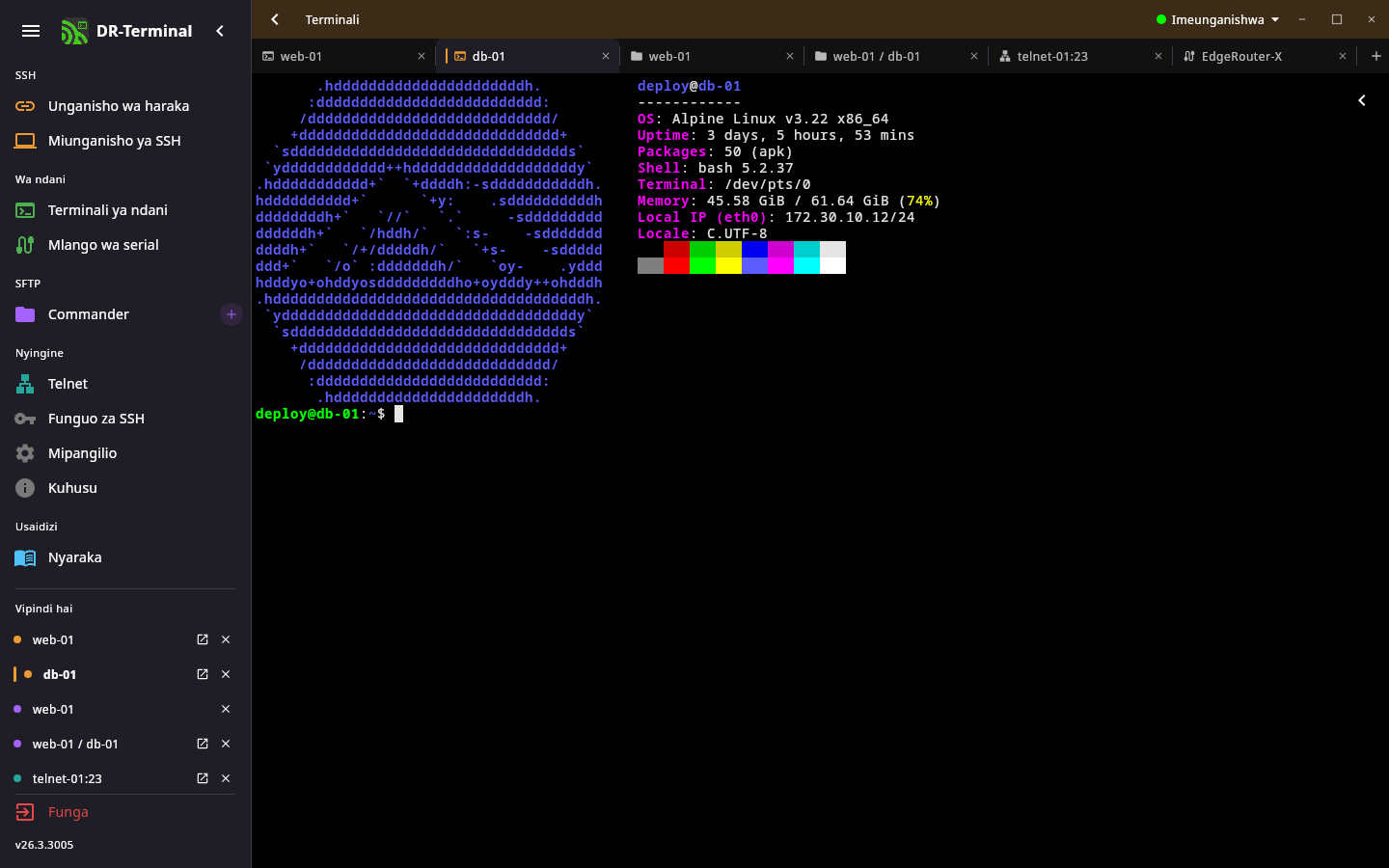1389x868 pixels.
Task: Click the plus button beside Commander
Action: coord(231,314)
